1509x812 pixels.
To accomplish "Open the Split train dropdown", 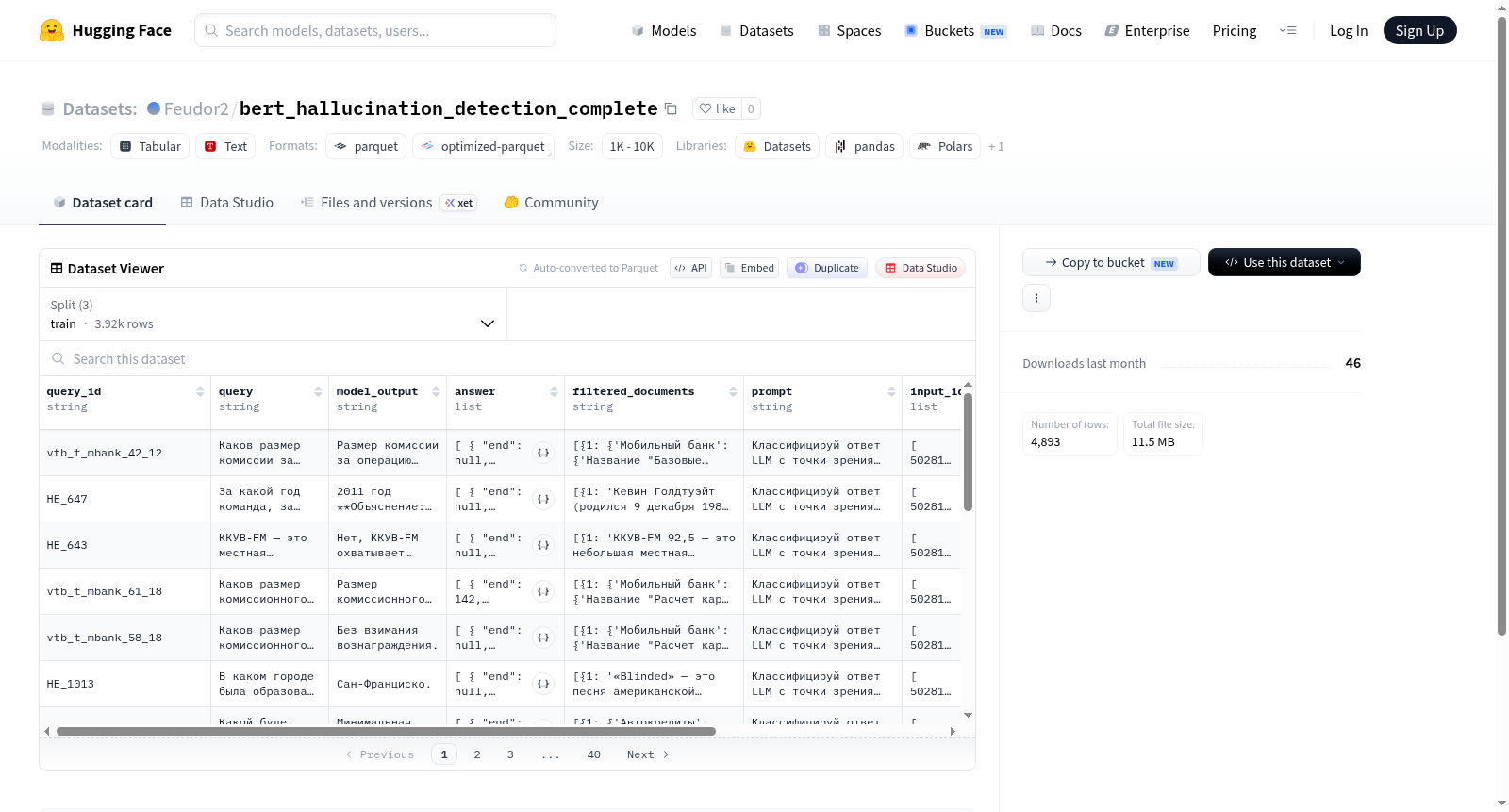I will [273, 314].
